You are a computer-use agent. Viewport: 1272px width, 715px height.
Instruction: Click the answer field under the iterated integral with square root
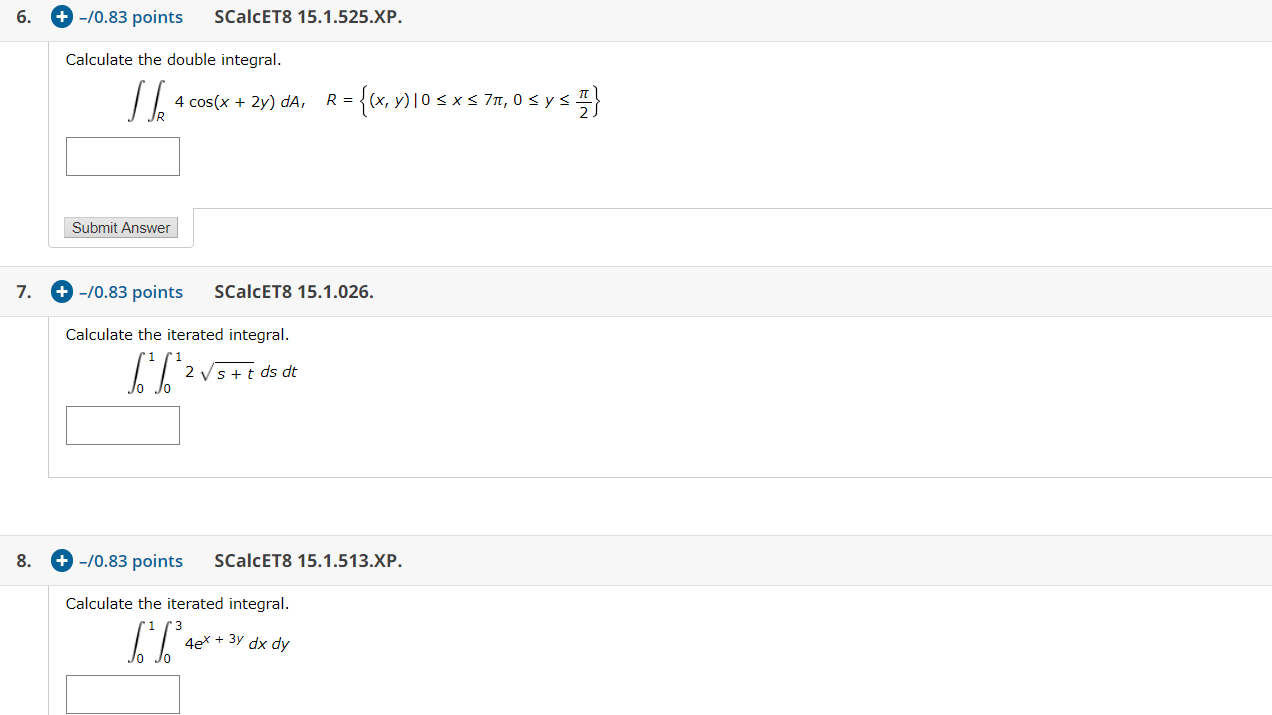pos(122,425)
